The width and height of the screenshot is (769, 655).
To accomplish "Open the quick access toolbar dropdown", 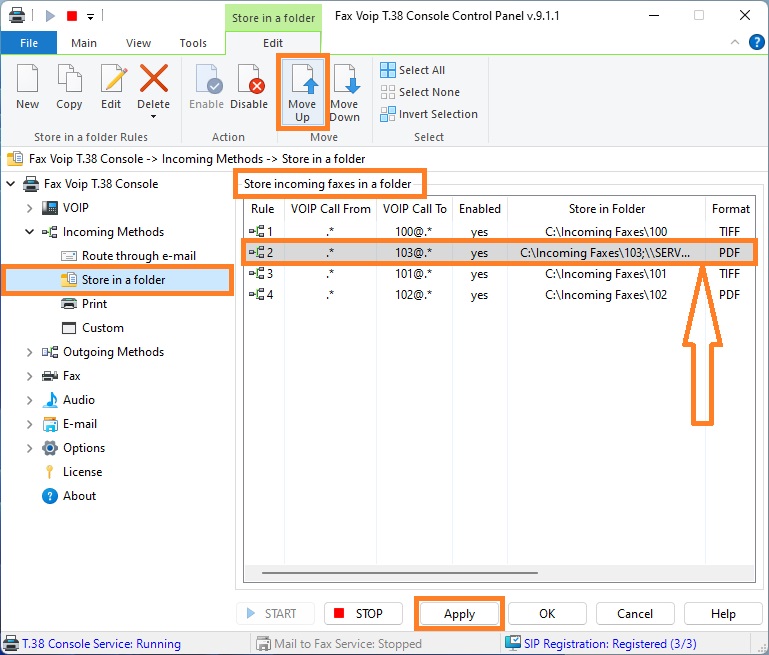I will point(90,17).
